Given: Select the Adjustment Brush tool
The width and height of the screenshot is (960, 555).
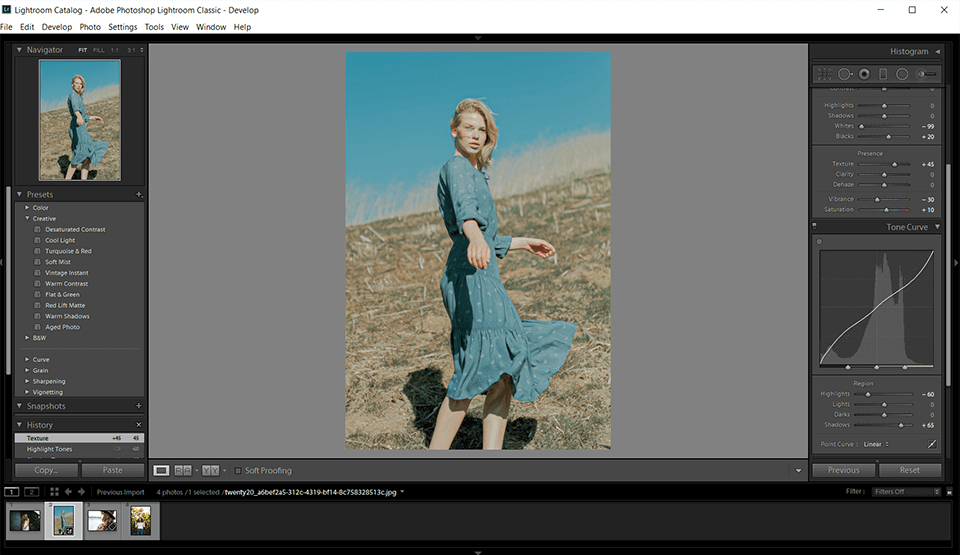Looking at the screenshot, I should [x=926, y=74].
